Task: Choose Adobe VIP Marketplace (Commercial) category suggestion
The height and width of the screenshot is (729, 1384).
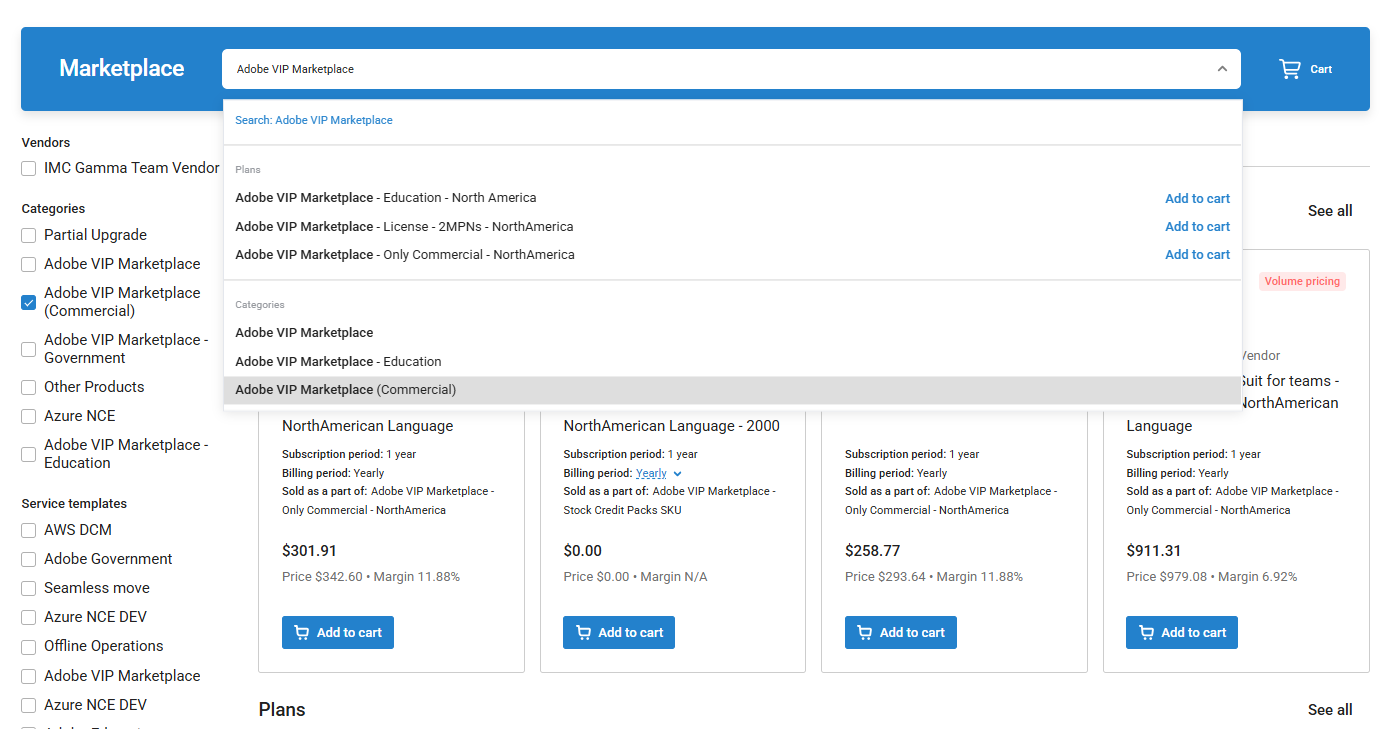Action: pos(345,389)
